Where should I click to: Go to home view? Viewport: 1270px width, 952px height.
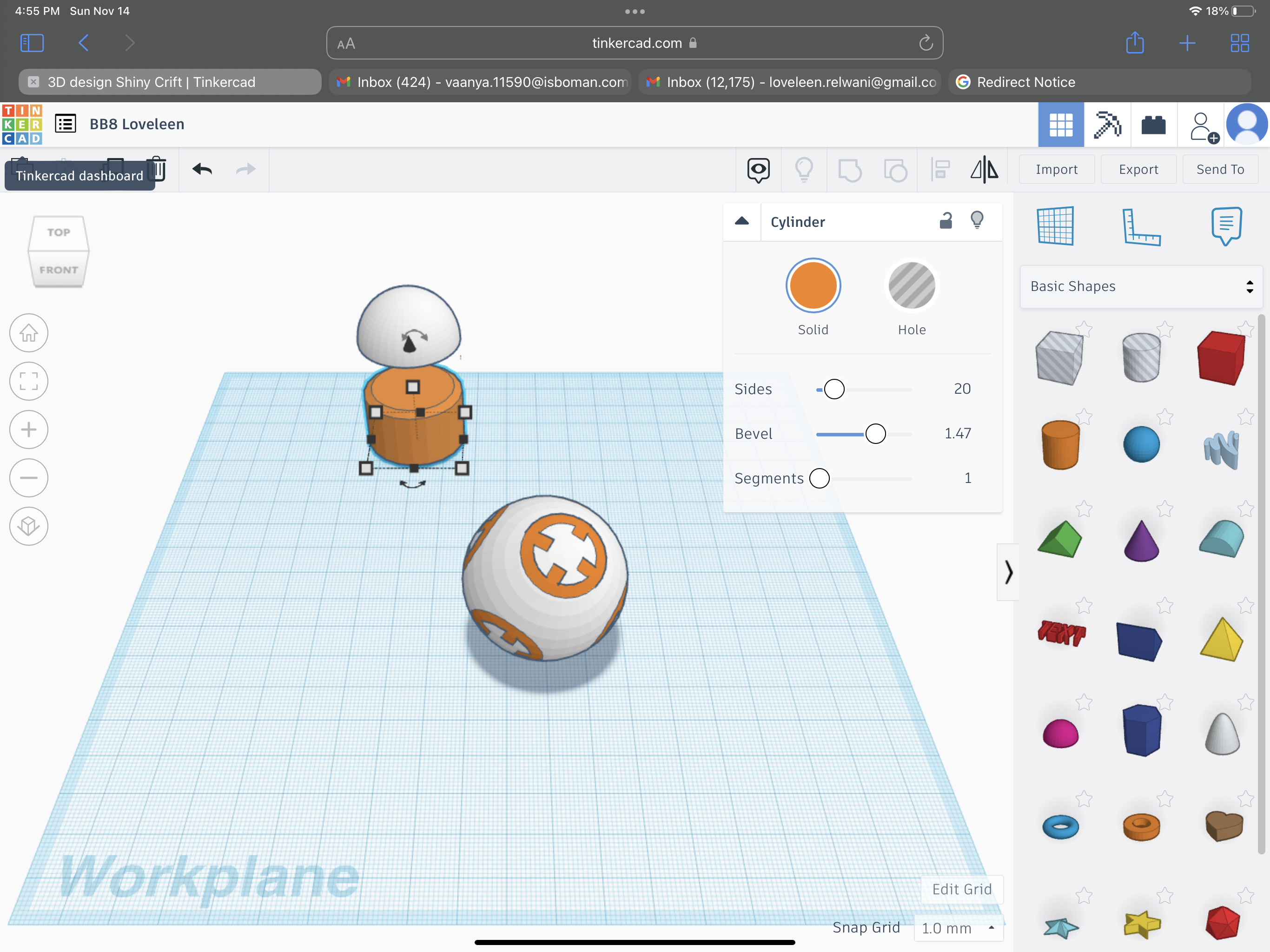(29, 332)
